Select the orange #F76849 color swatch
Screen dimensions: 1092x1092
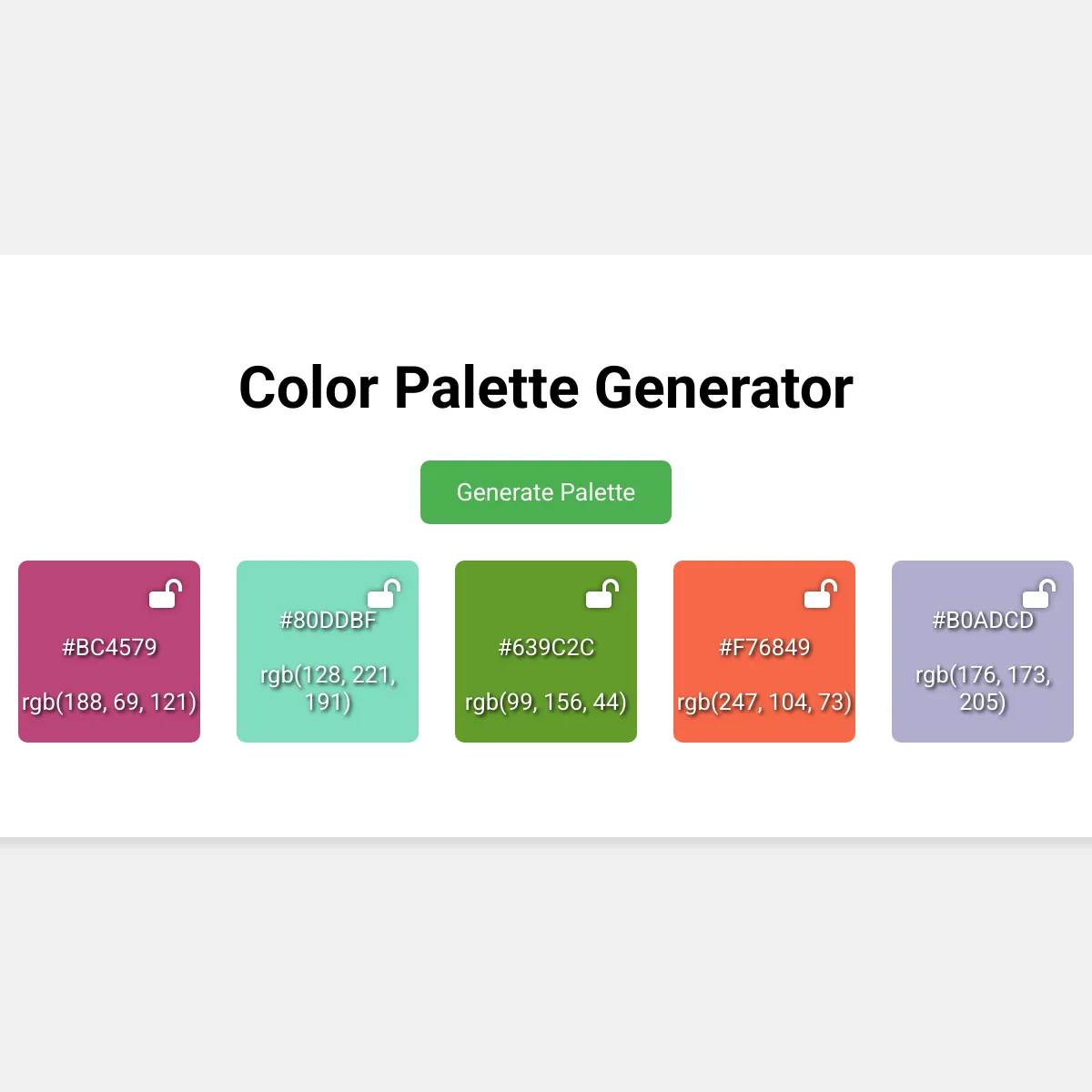[764, 652]
